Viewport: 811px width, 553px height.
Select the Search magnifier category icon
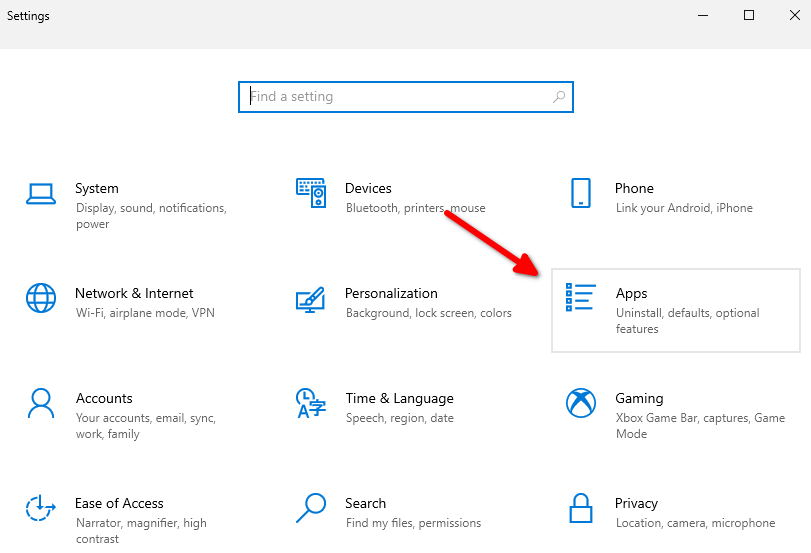[x=311, y=508]
